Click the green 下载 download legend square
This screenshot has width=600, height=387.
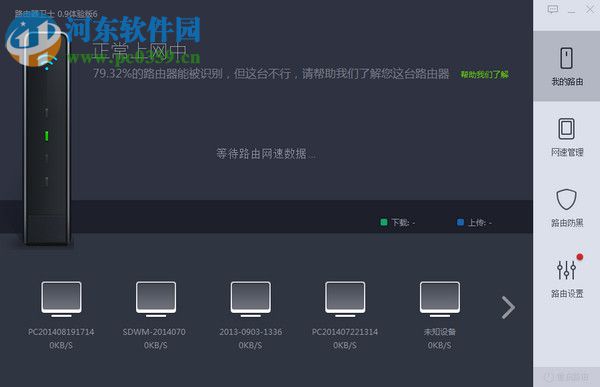[384, 222]
